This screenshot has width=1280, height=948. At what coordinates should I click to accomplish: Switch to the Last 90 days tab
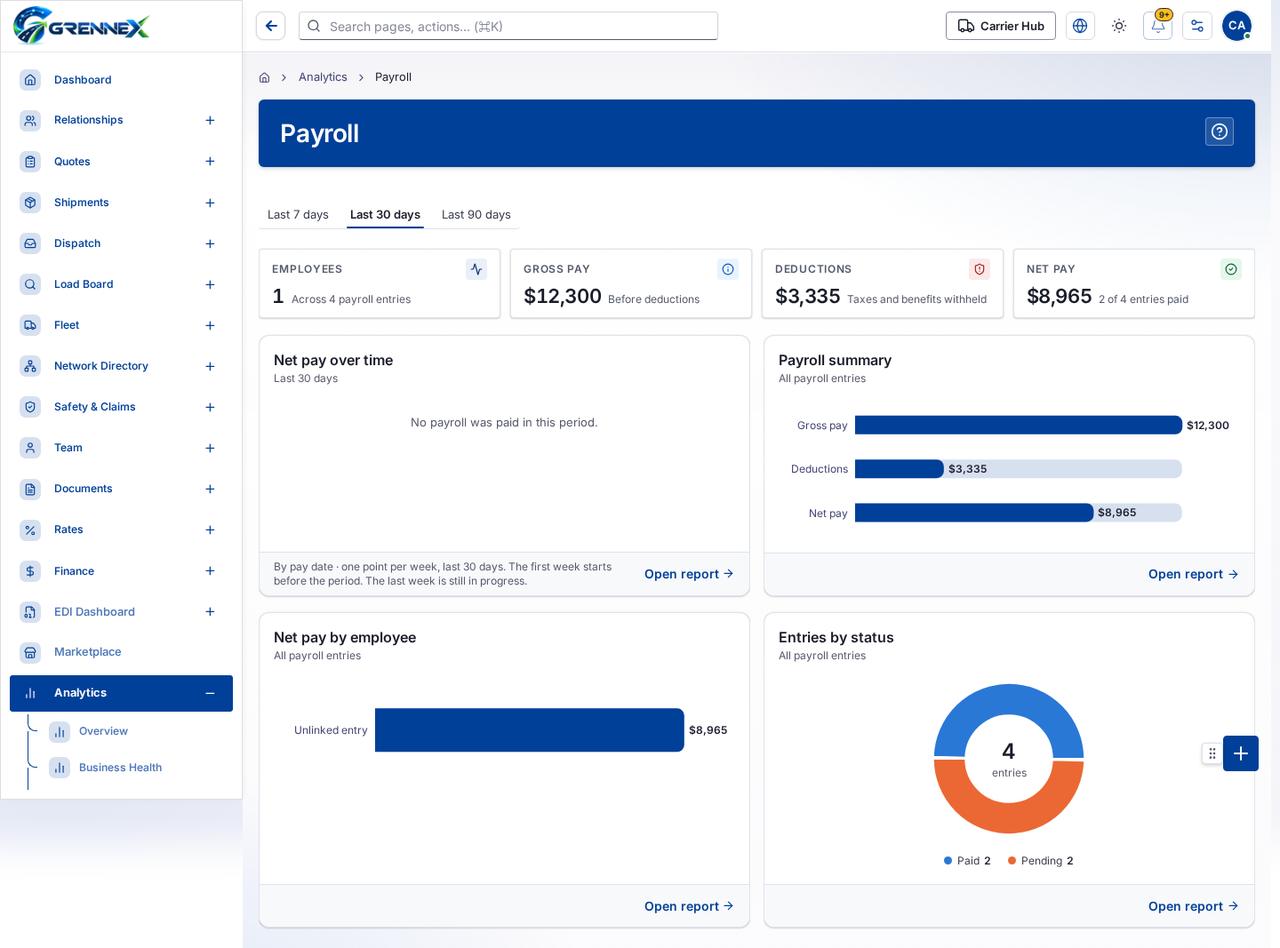(476, 214)
